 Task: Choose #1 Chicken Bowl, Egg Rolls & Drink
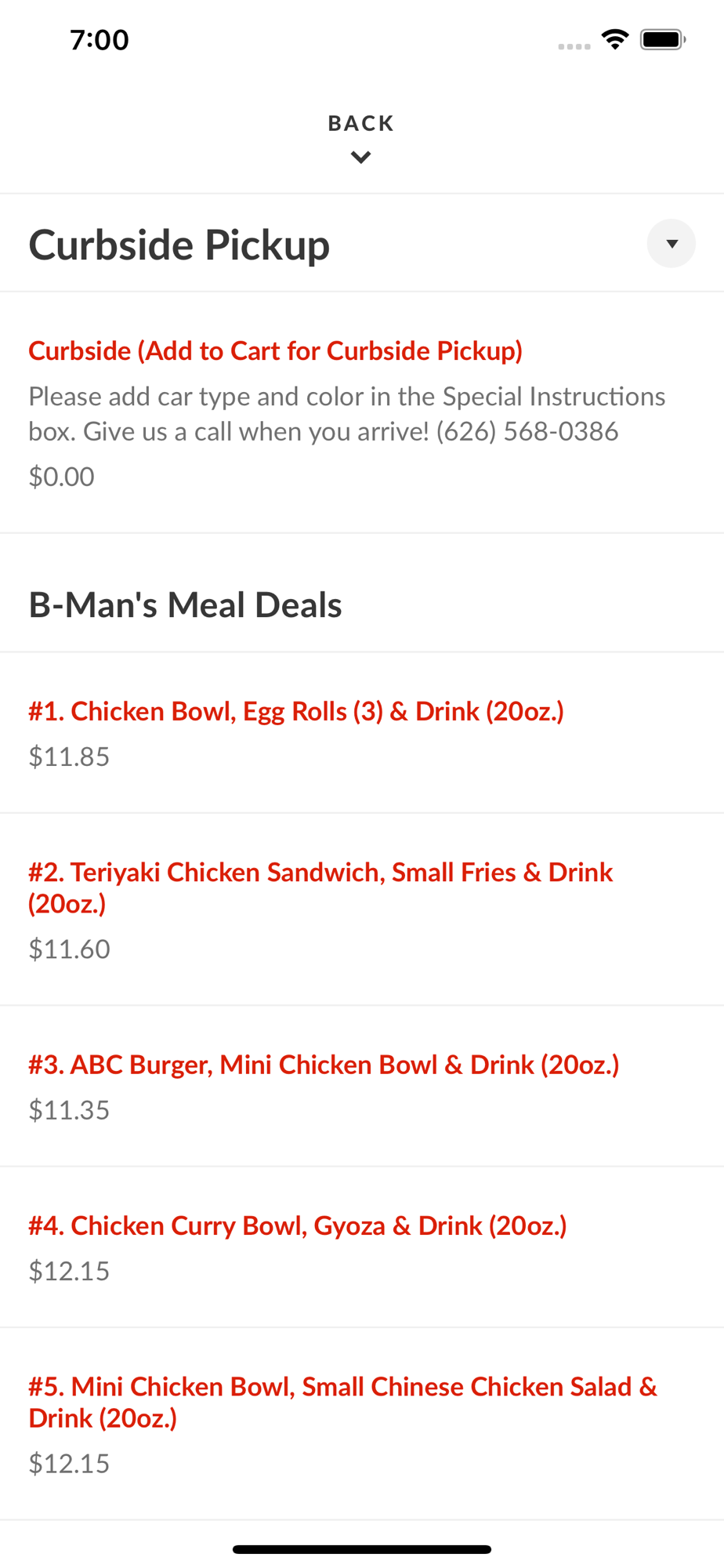pos(296,711)
